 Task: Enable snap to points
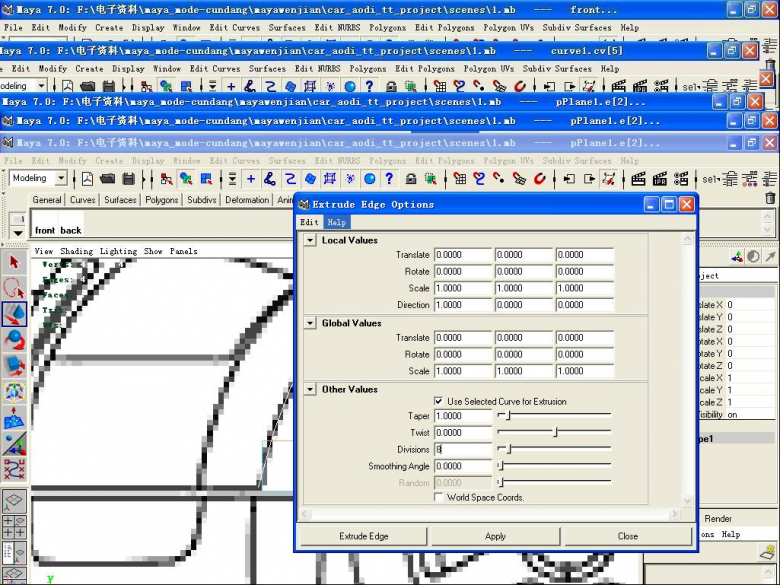click(x=499, y=179)
